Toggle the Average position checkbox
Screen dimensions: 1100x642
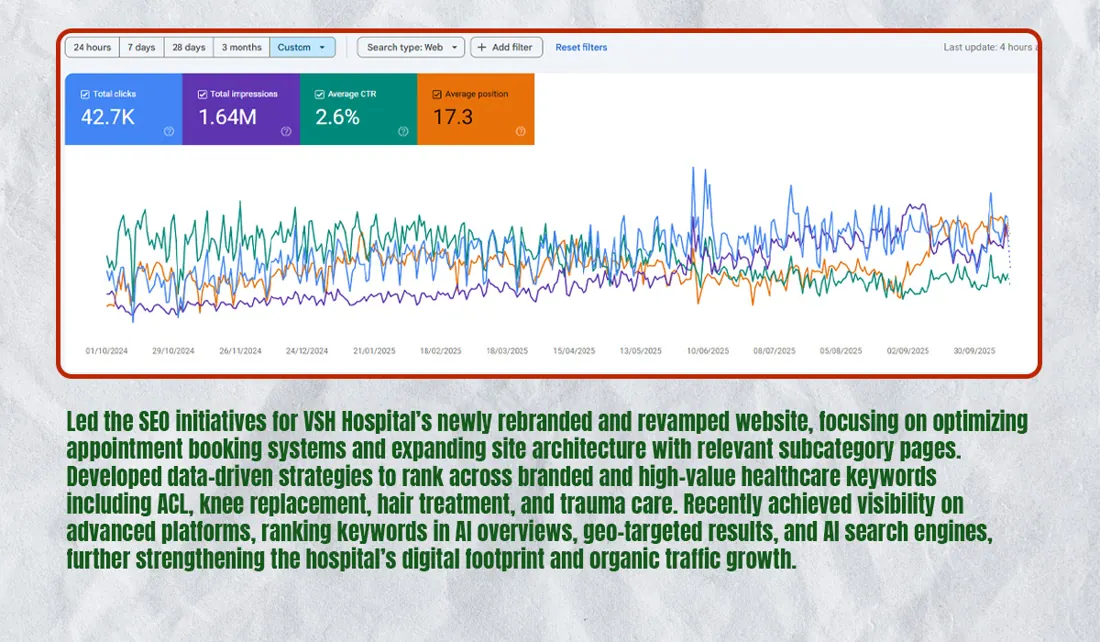coord(437,94)
